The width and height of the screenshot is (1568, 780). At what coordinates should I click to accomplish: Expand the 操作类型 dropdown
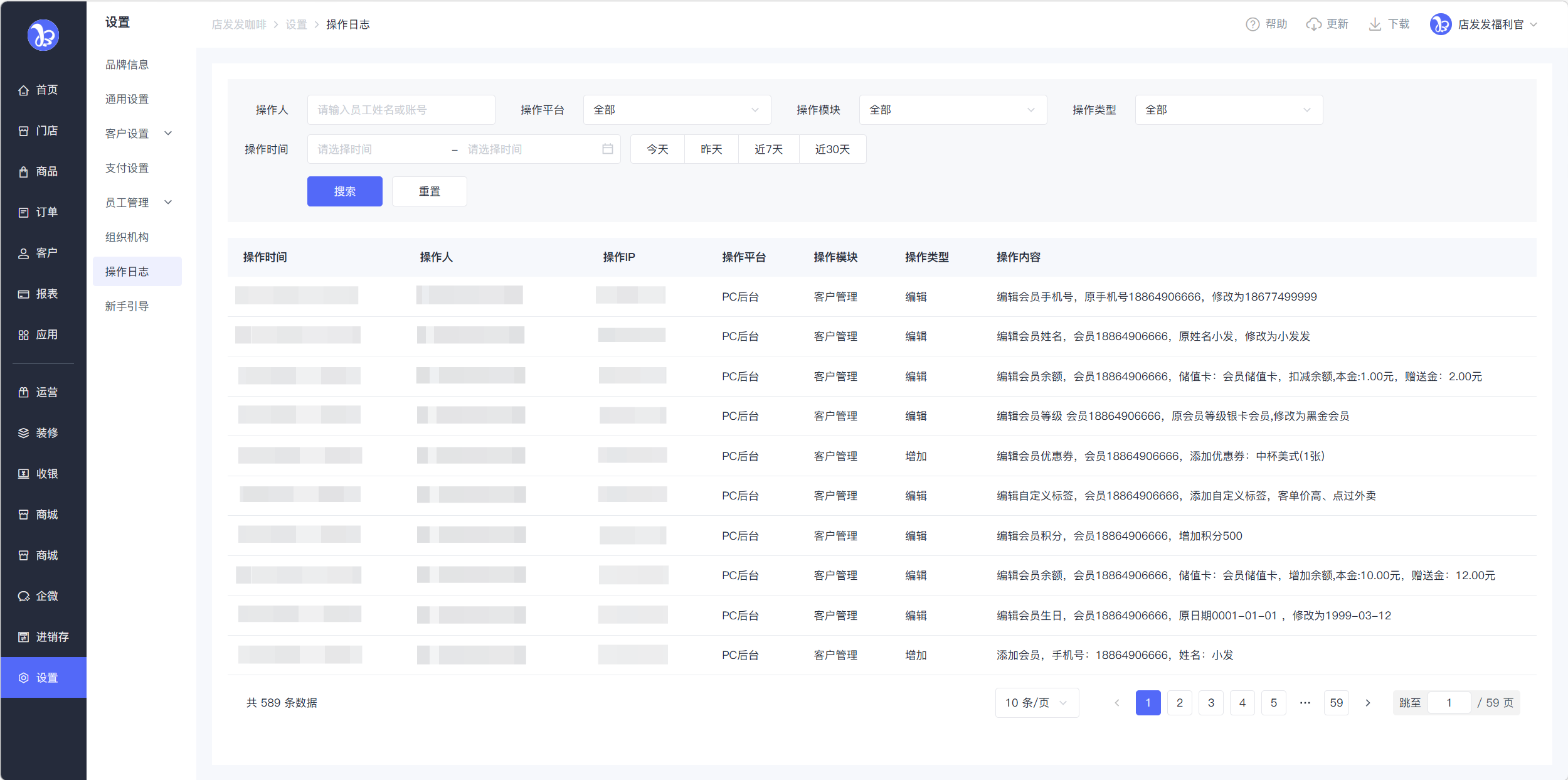point(1228,110)
